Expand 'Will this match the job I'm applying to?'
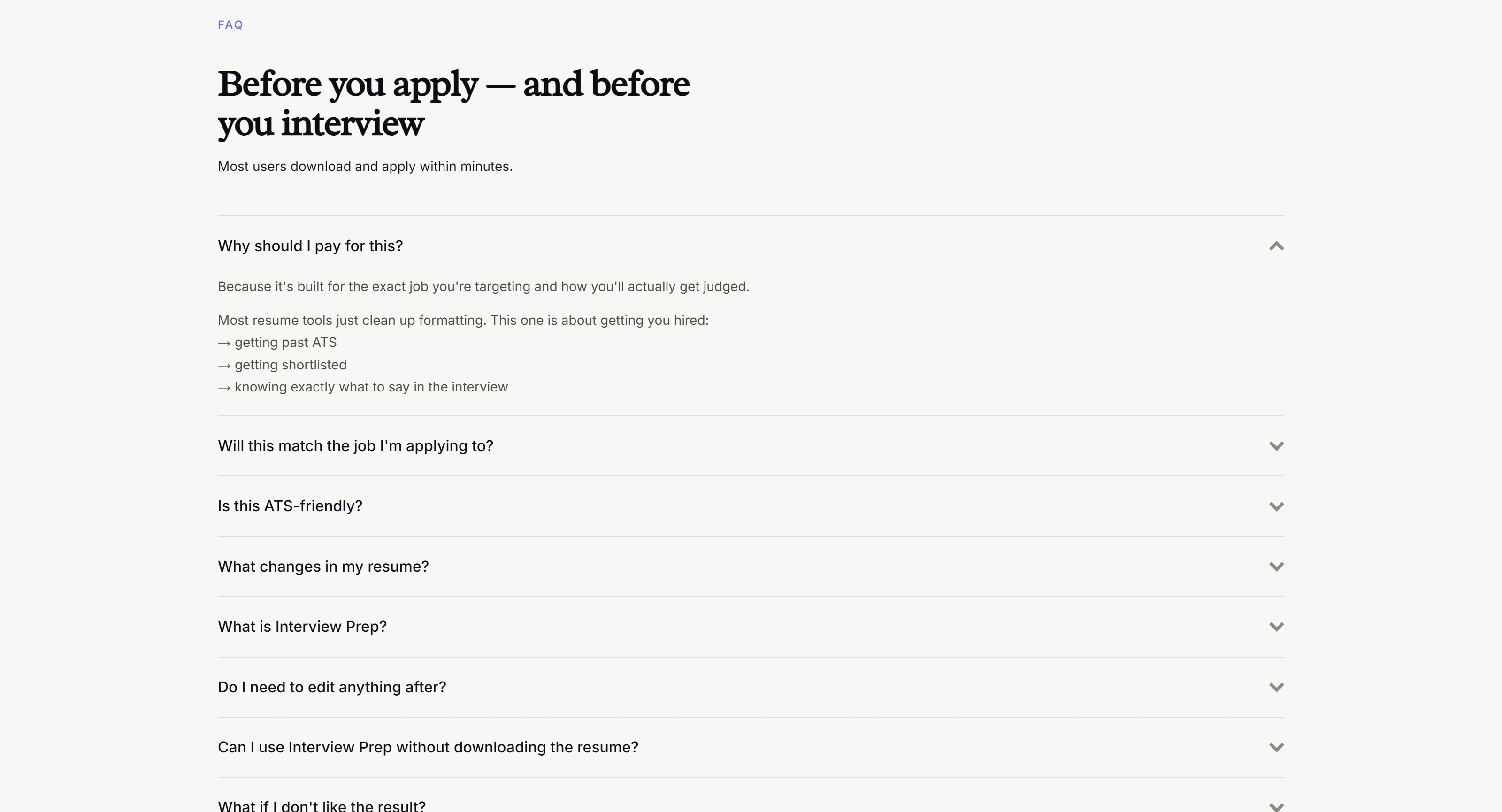Image resolution: width=1502 pixels, height=812 pixels. (751, 446)
